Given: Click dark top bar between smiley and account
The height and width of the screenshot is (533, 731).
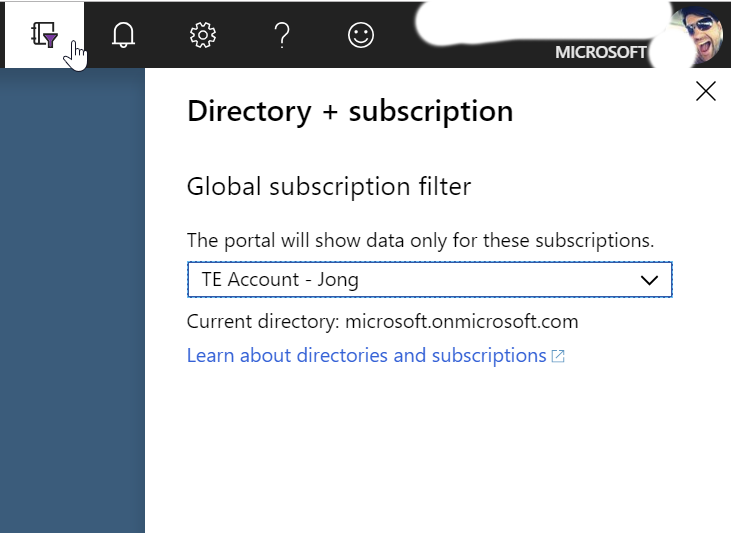Looking at the screenshot, I should (398, 50).
